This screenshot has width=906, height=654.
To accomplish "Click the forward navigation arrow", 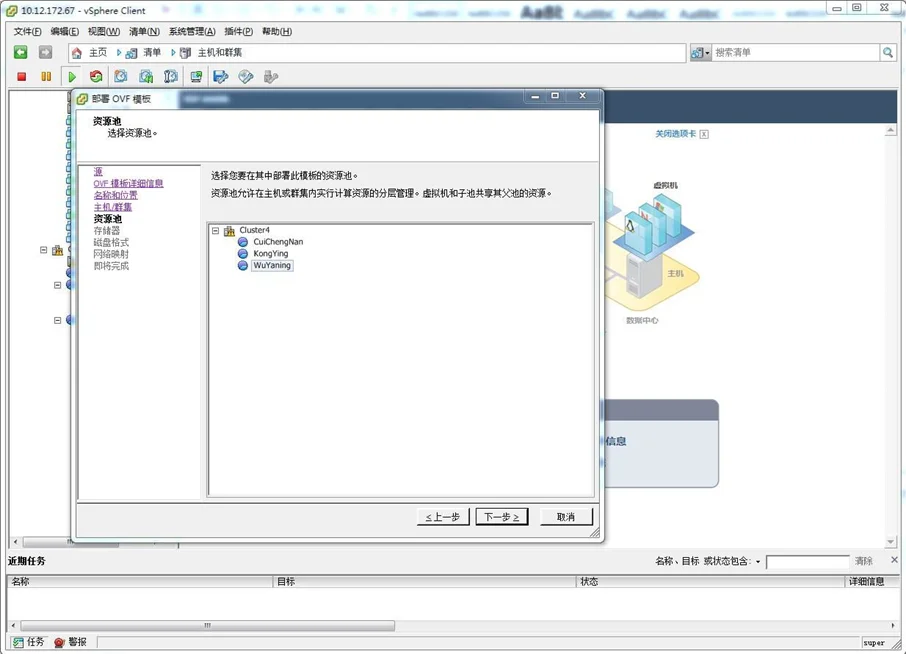I will click(45, 53).
